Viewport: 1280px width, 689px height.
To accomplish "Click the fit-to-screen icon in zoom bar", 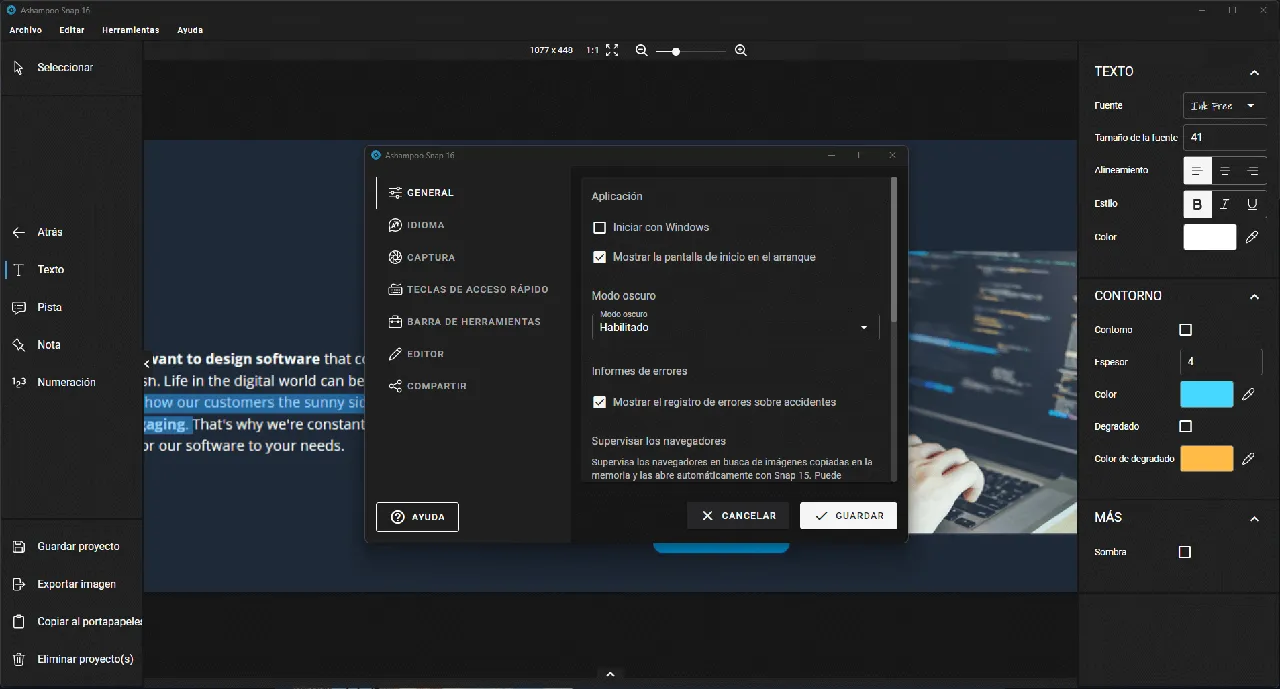I will pyautogui.click(x=612, y=50).
